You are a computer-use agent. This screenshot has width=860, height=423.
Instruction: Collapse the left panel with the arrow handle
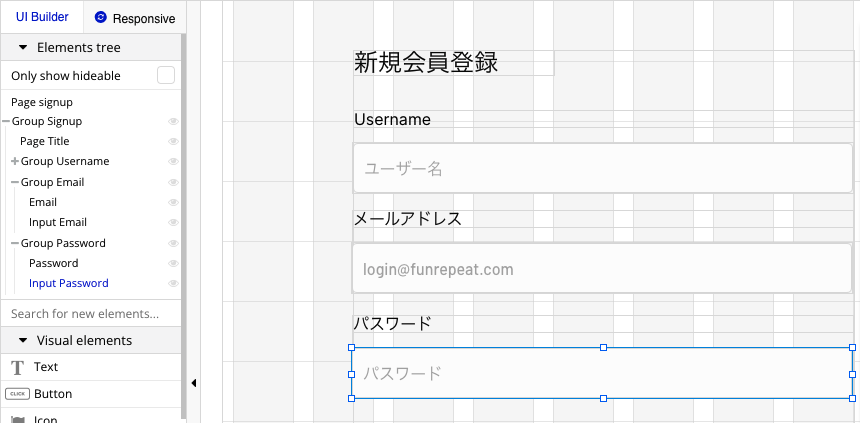[x=193, y=383]
